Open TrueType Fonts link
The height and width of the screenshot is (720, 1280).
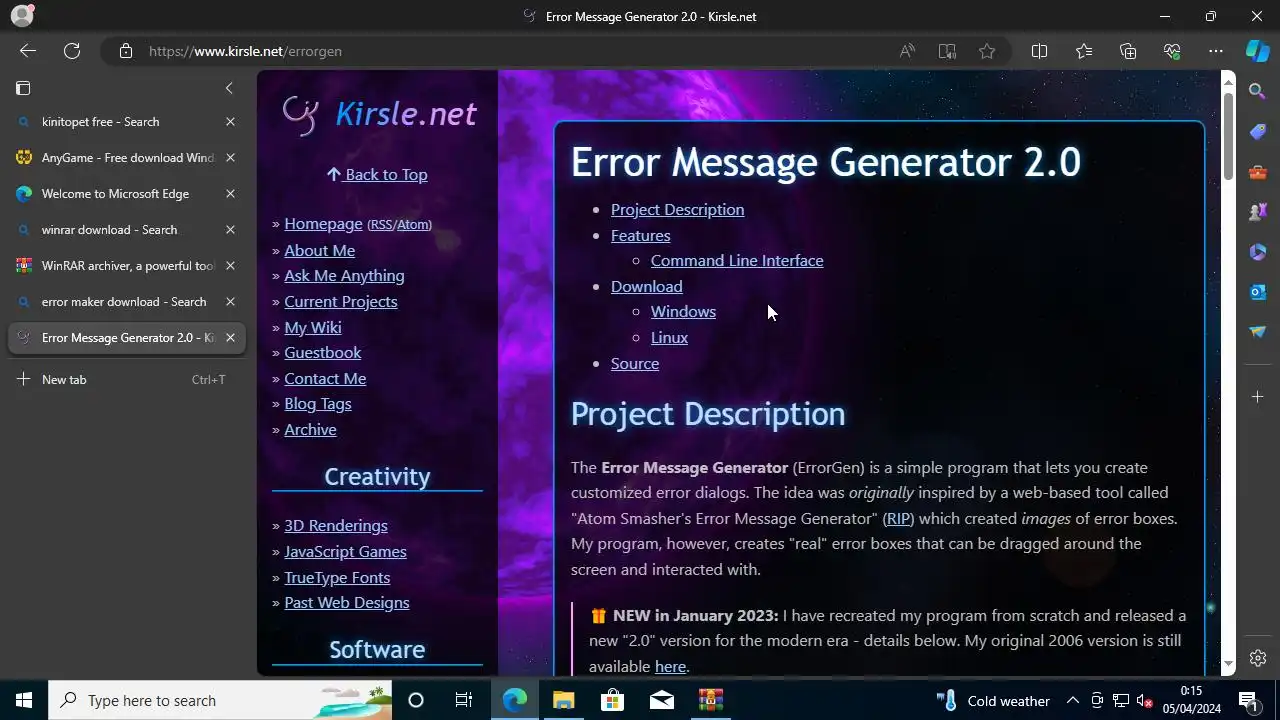point(337,578)
